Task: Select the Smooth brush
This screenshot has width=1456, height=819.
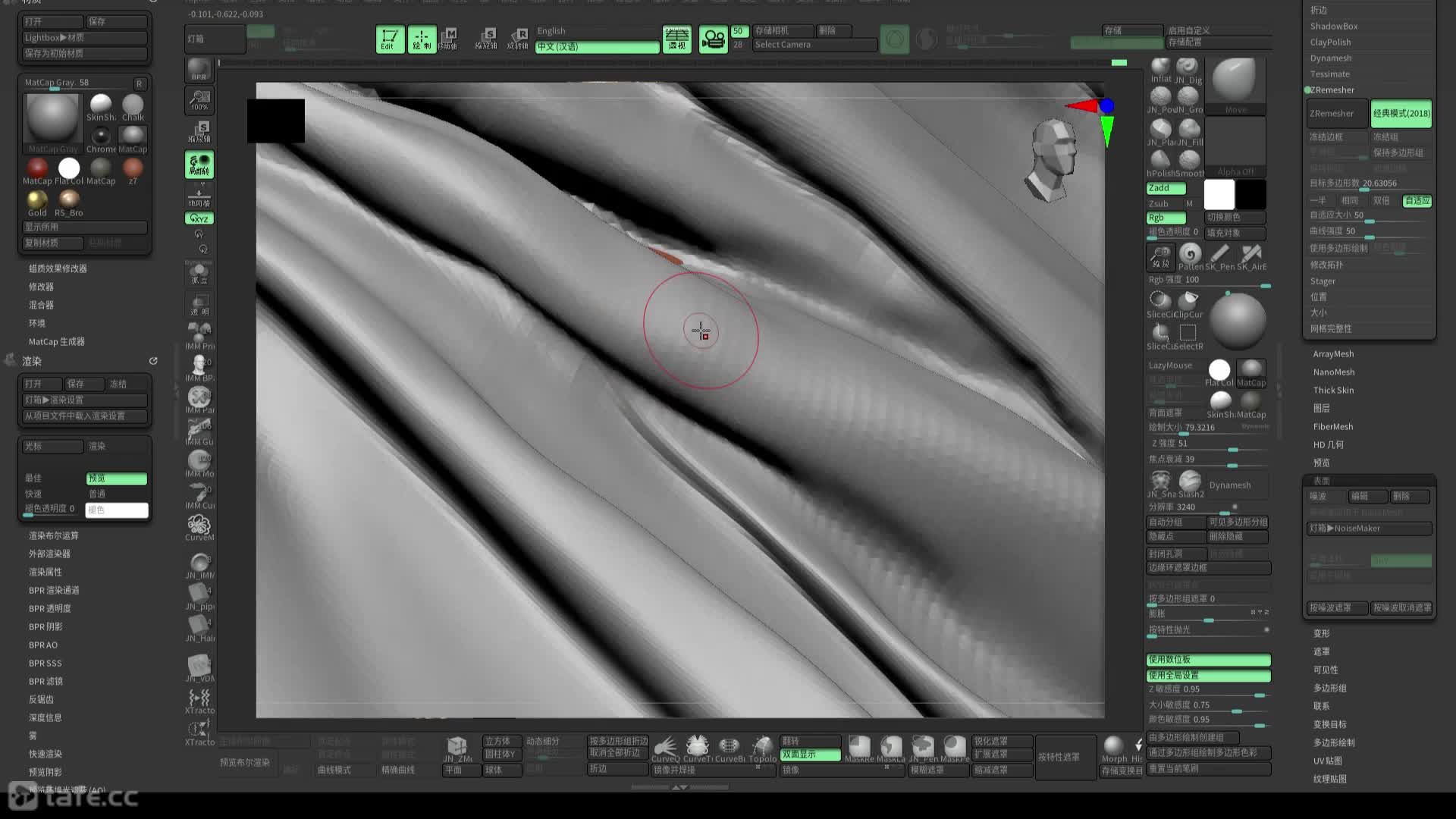Action: coord(1189,164)
